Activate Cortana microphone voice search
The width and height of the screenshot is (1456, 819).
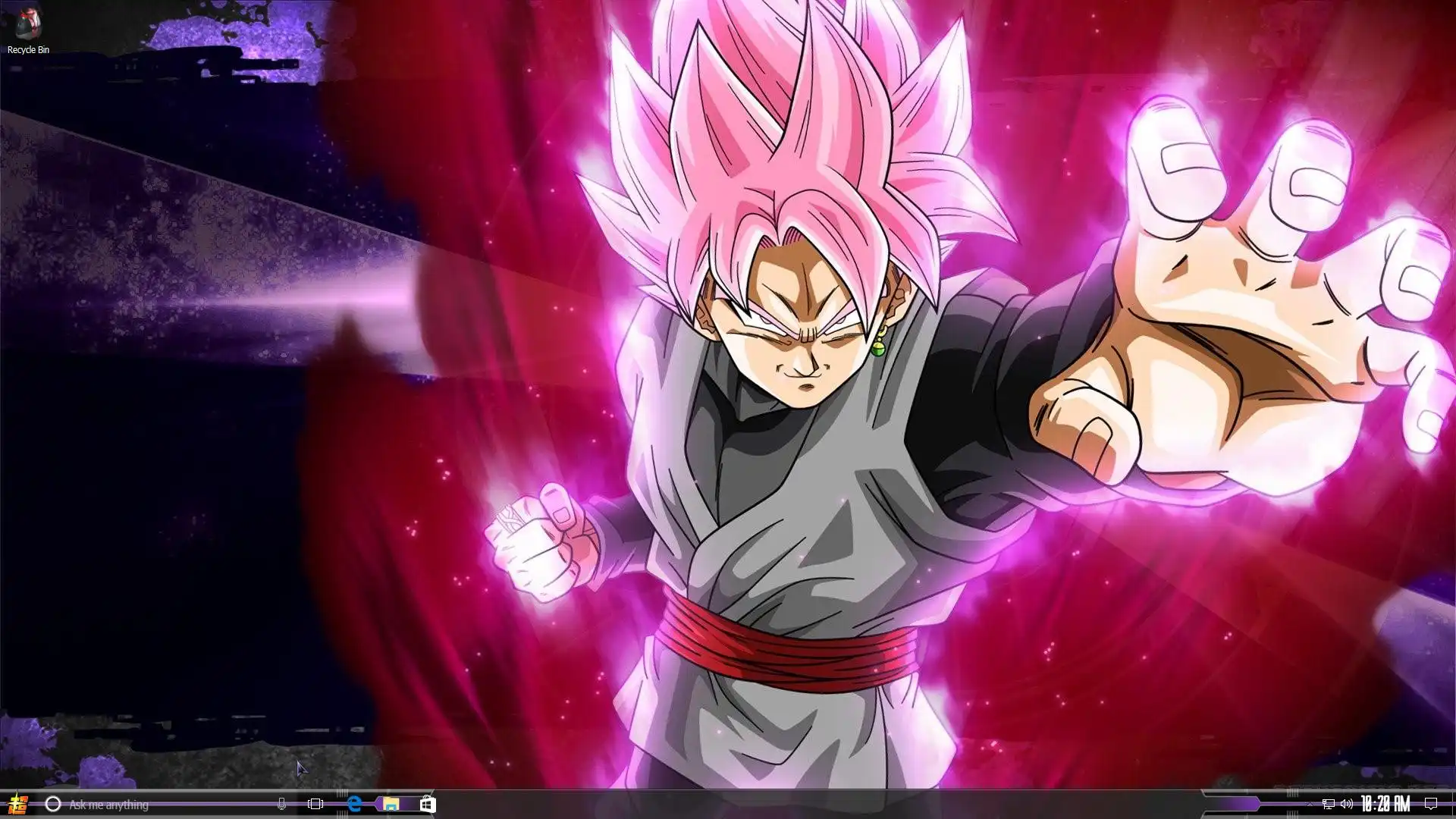(x=281, y=804)
